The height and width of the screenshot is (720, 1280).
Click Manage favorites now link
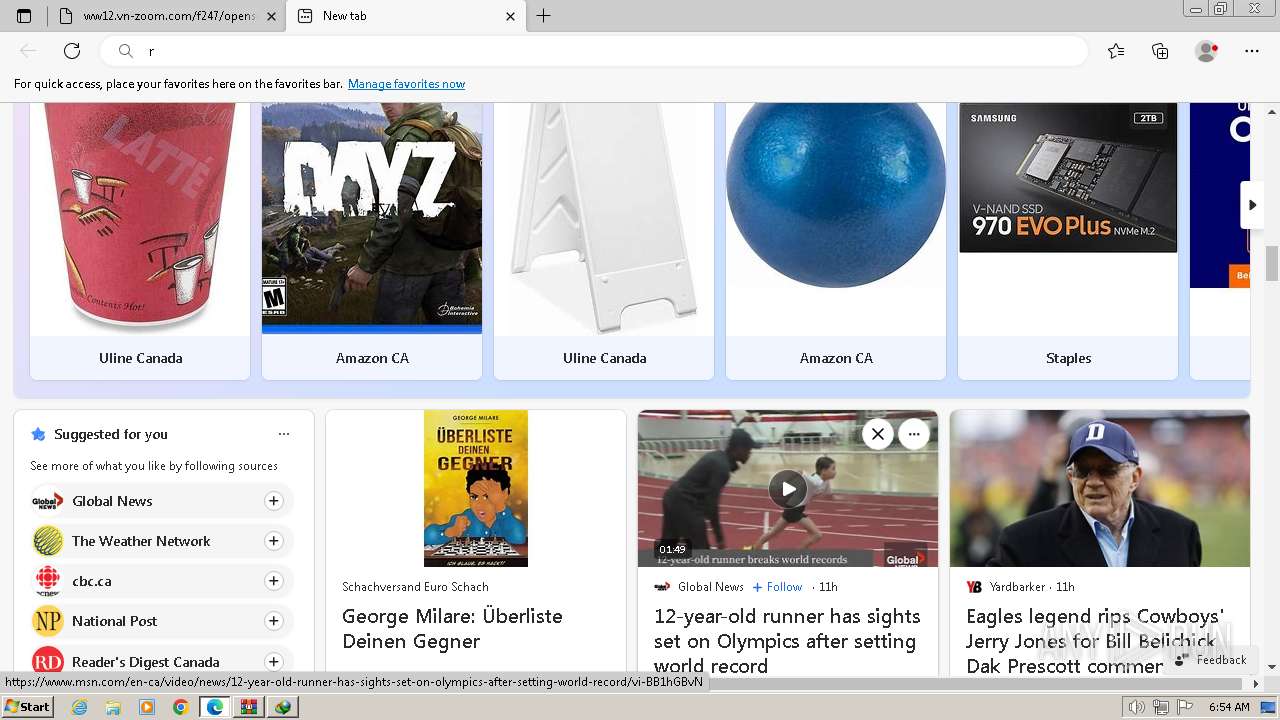tap(406, 84)
